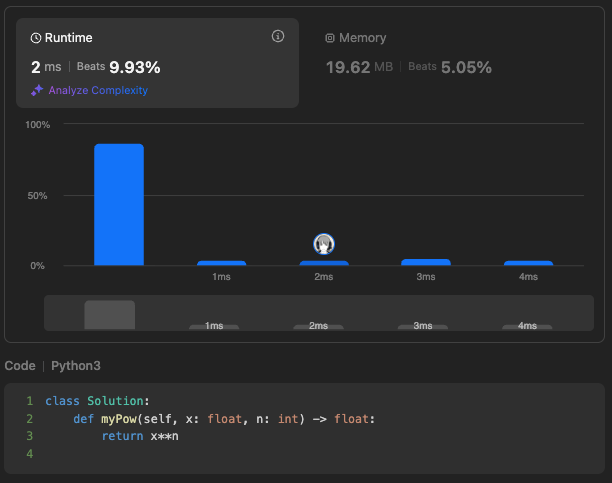Click 3ms marker in range minimap
This screenshot has width=612, height=483.
coord(423,326)
